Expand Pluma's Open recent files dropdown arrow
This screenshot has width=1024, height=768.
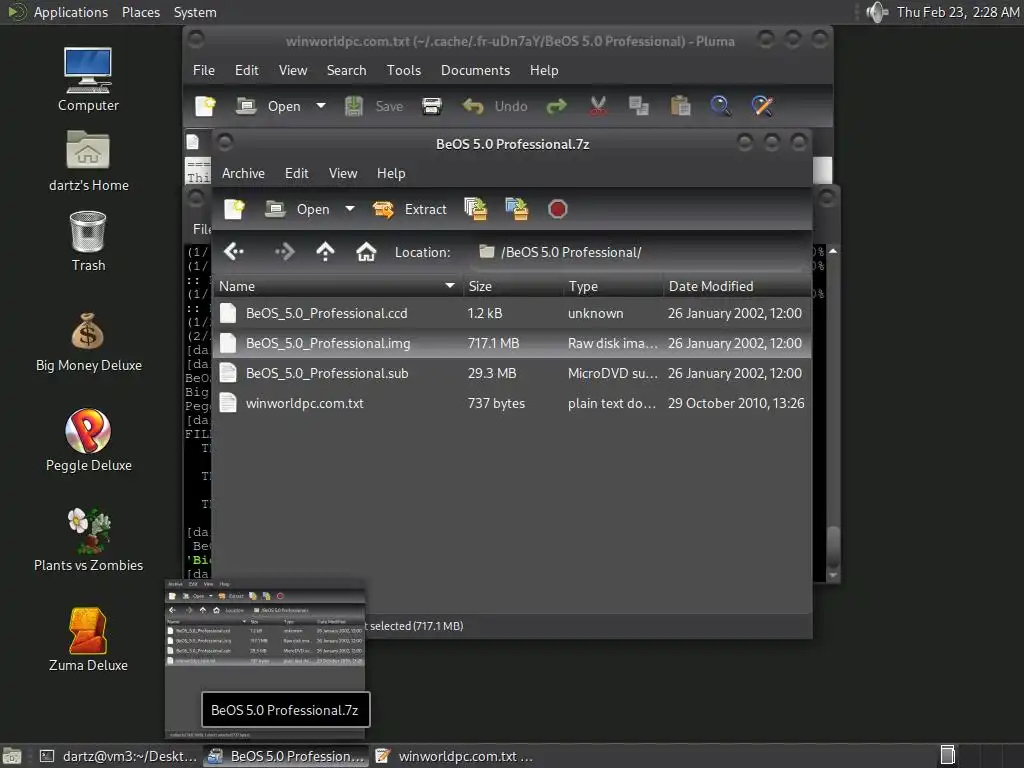click(x=321, y=106)
